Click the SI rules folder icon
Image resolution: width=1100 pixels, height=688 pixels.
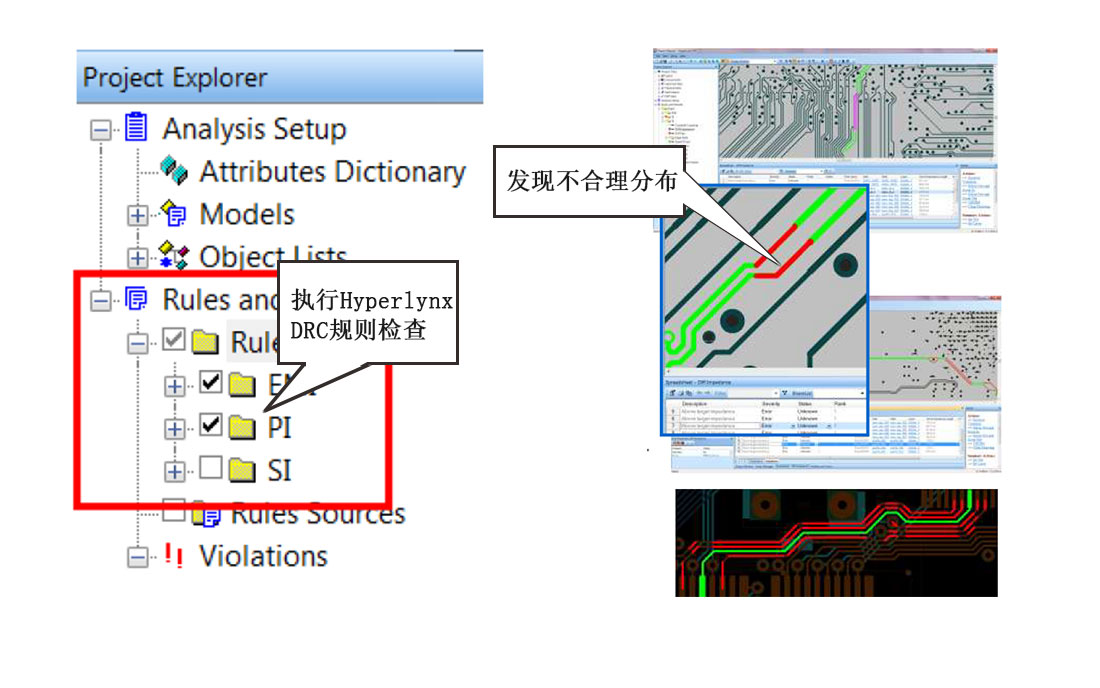coord(241,469)
